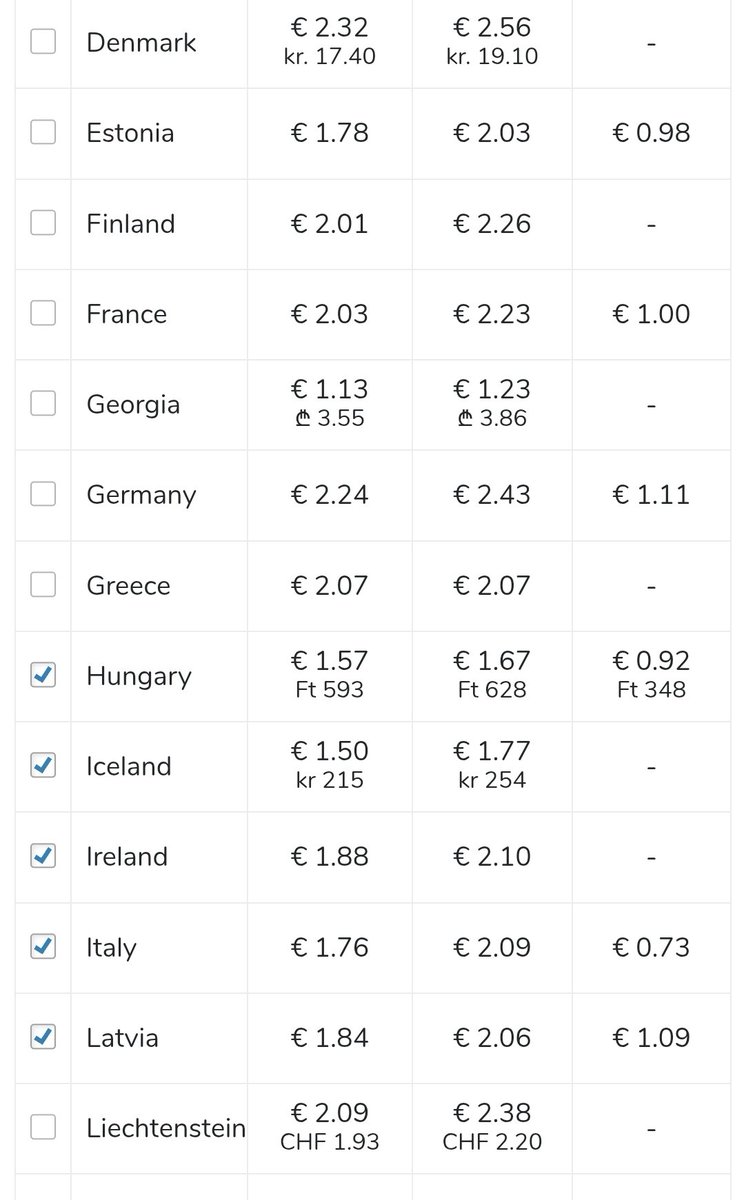Clear the Latvia checkbox
Screen dimensions: 744x1200
click(x=43, y=1037)
